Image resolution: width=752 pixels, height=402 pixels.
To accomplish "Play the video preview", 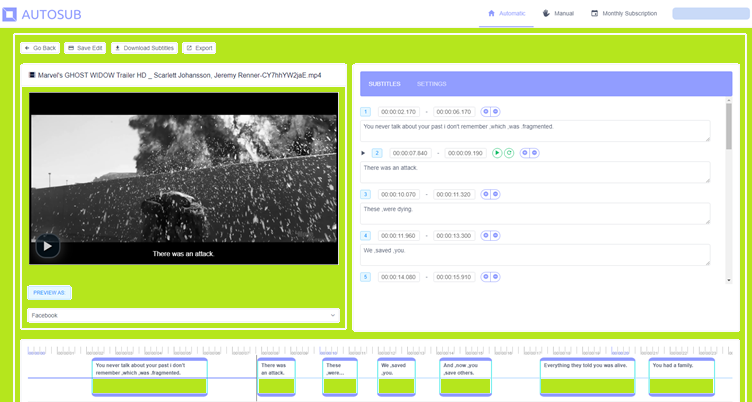I will pyautogui.click(x=47, y=246).
